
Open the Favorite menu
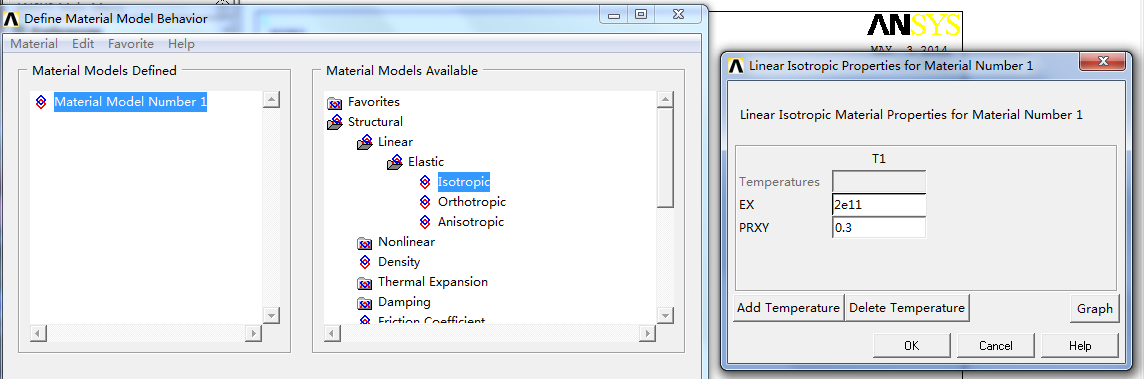tap(131, 44)
